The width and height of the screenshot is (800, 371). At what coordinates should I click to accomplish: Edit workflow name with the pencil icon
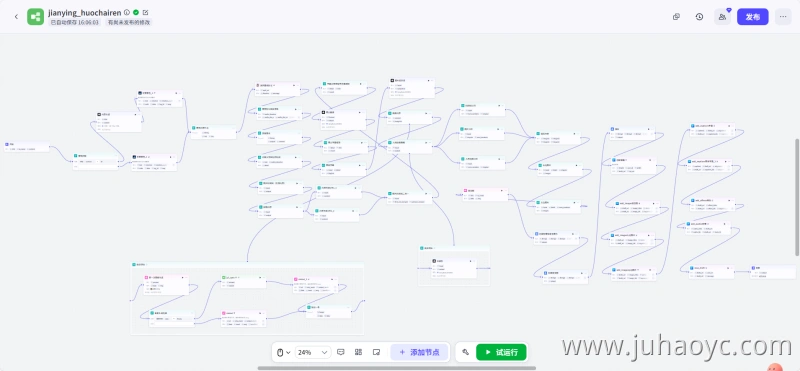(145, 12)
